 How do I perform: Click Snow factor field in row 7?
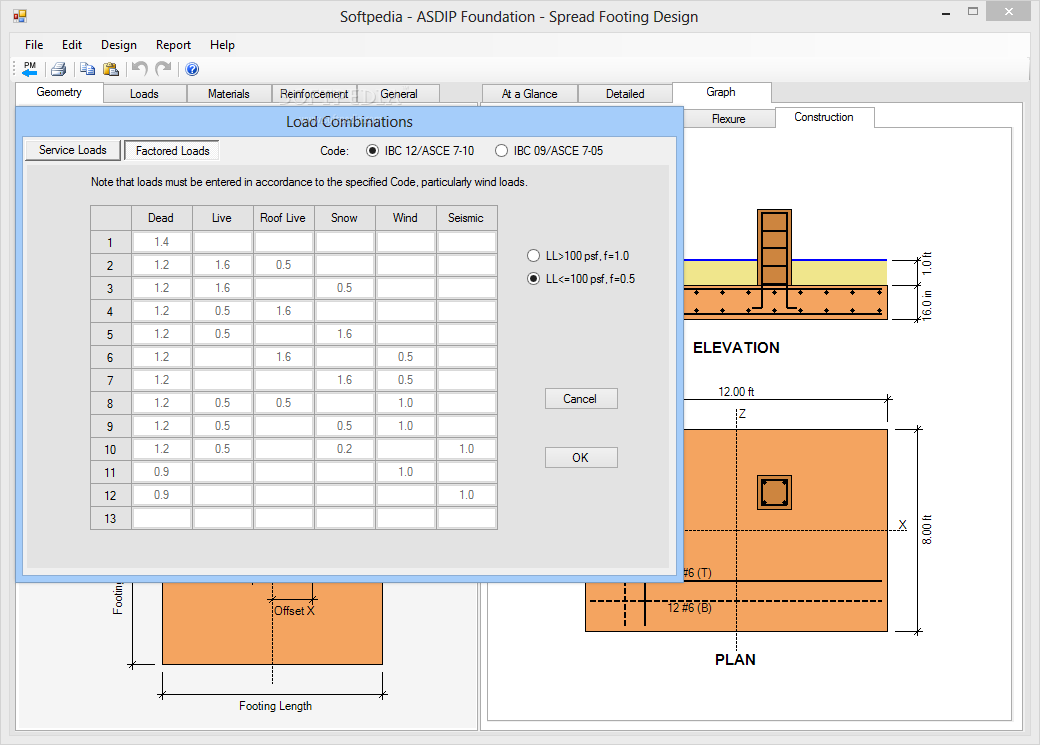click(345, 380)
